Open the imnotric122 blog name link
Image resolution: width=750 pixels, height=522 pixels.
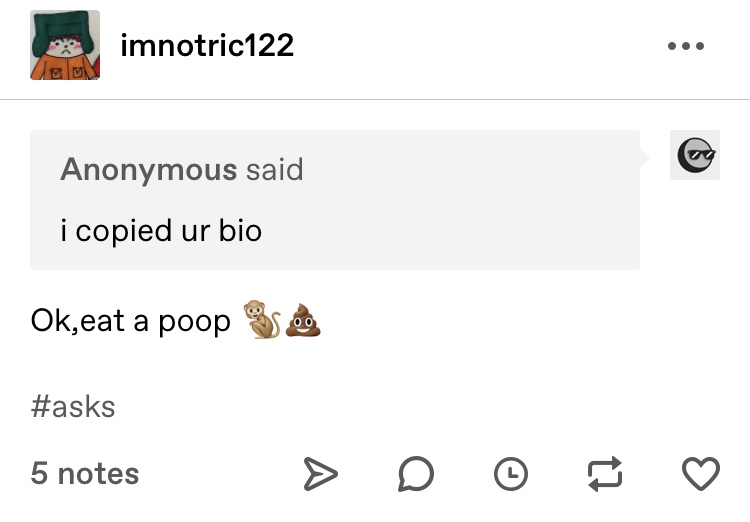(x=207, y=45)
